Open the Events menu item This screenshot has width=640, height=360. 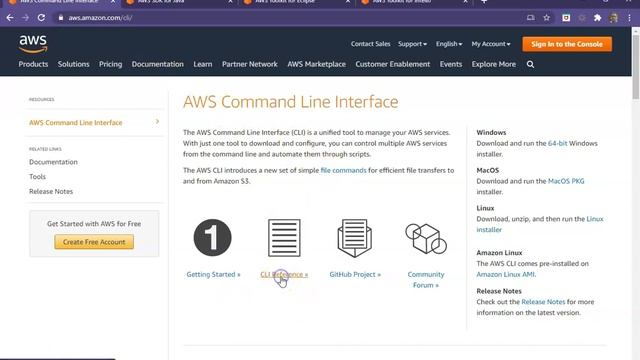tap(451, 64)
